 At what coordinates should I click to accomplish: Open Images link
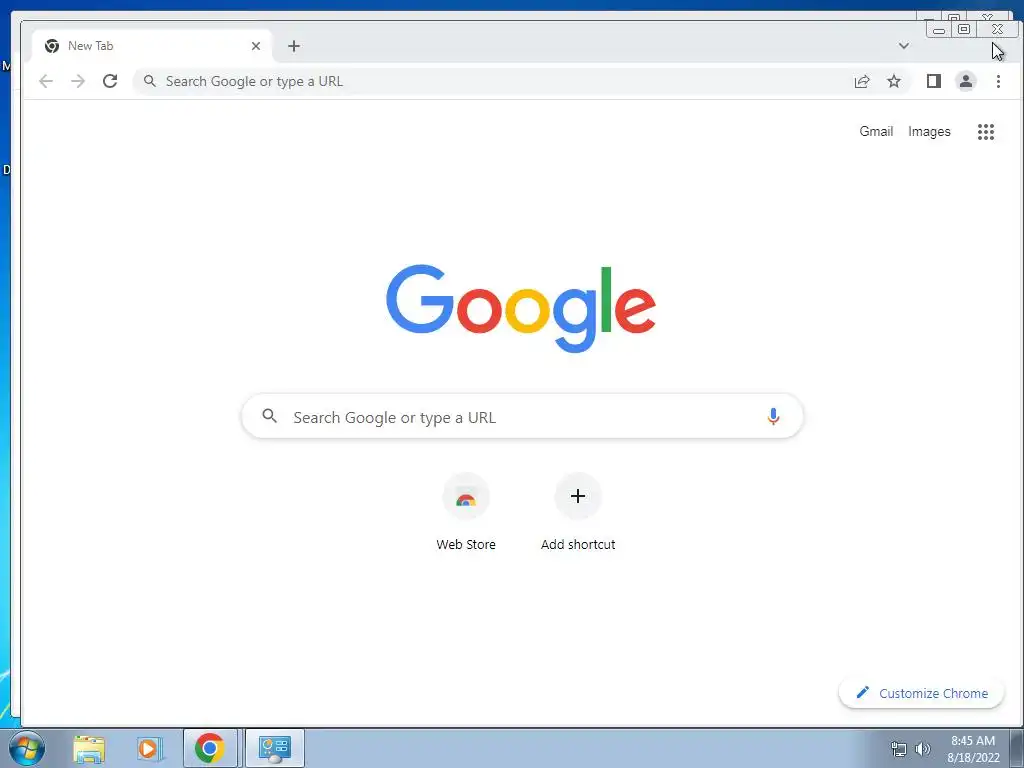pos(929,131)
